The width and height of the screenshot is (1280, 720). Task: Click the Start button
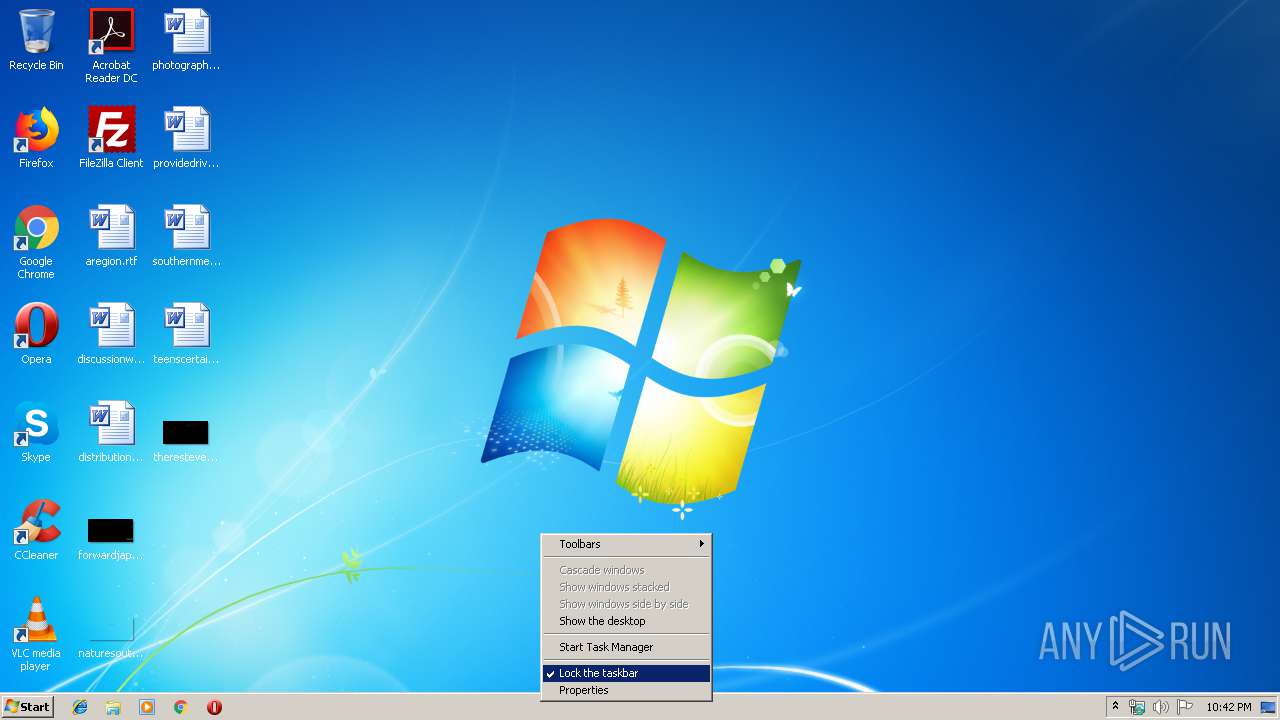click(27, 707)
